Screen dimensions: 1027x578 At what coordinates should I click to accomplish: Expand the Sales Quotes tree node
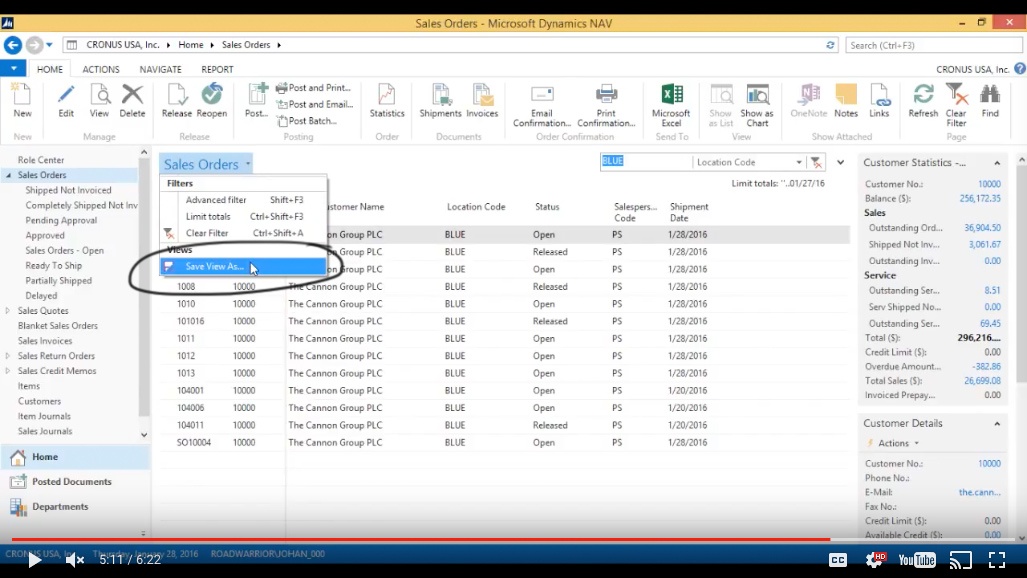point(8,311)
